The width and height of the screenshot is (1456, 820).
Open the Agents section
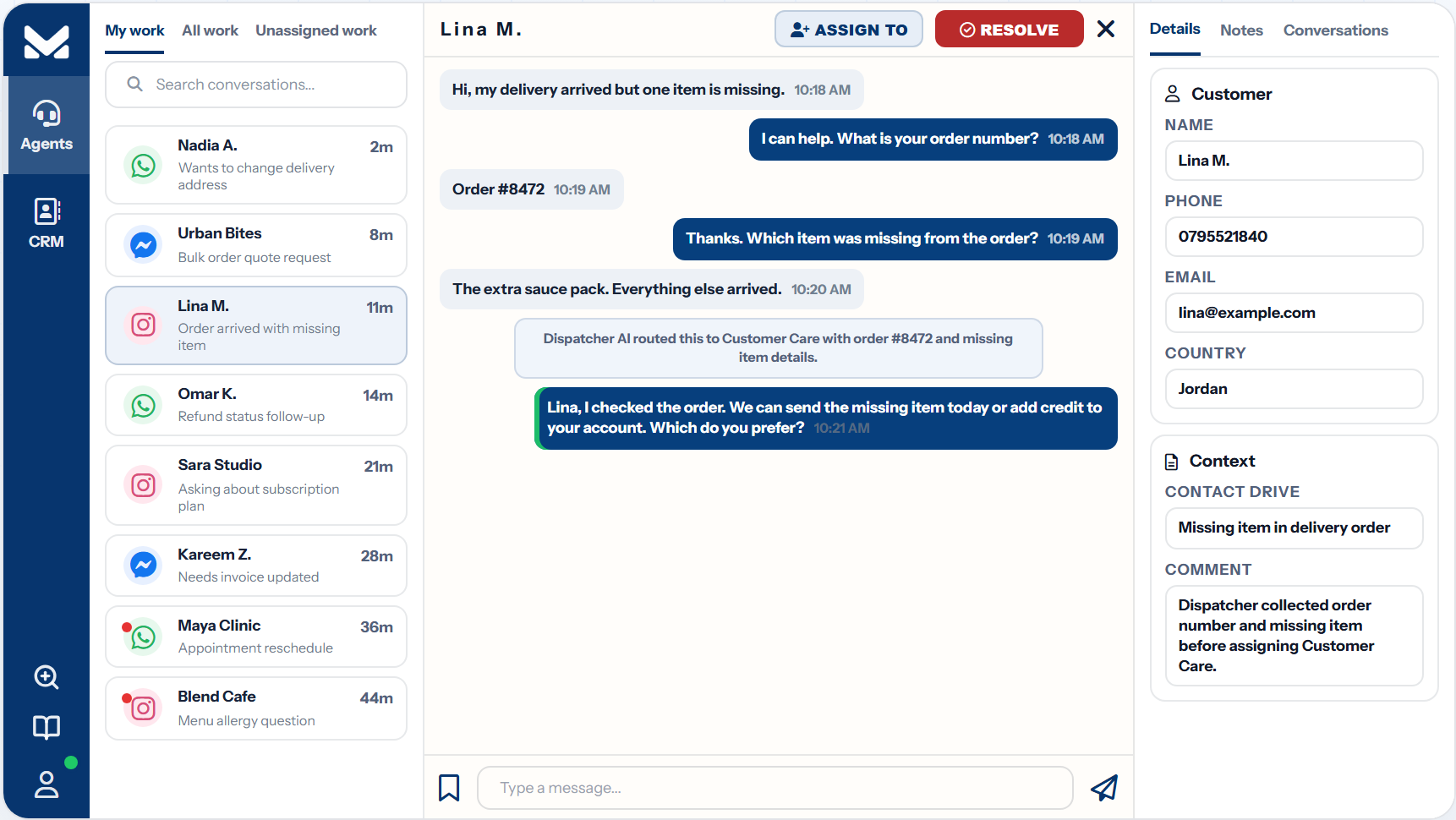47,125
